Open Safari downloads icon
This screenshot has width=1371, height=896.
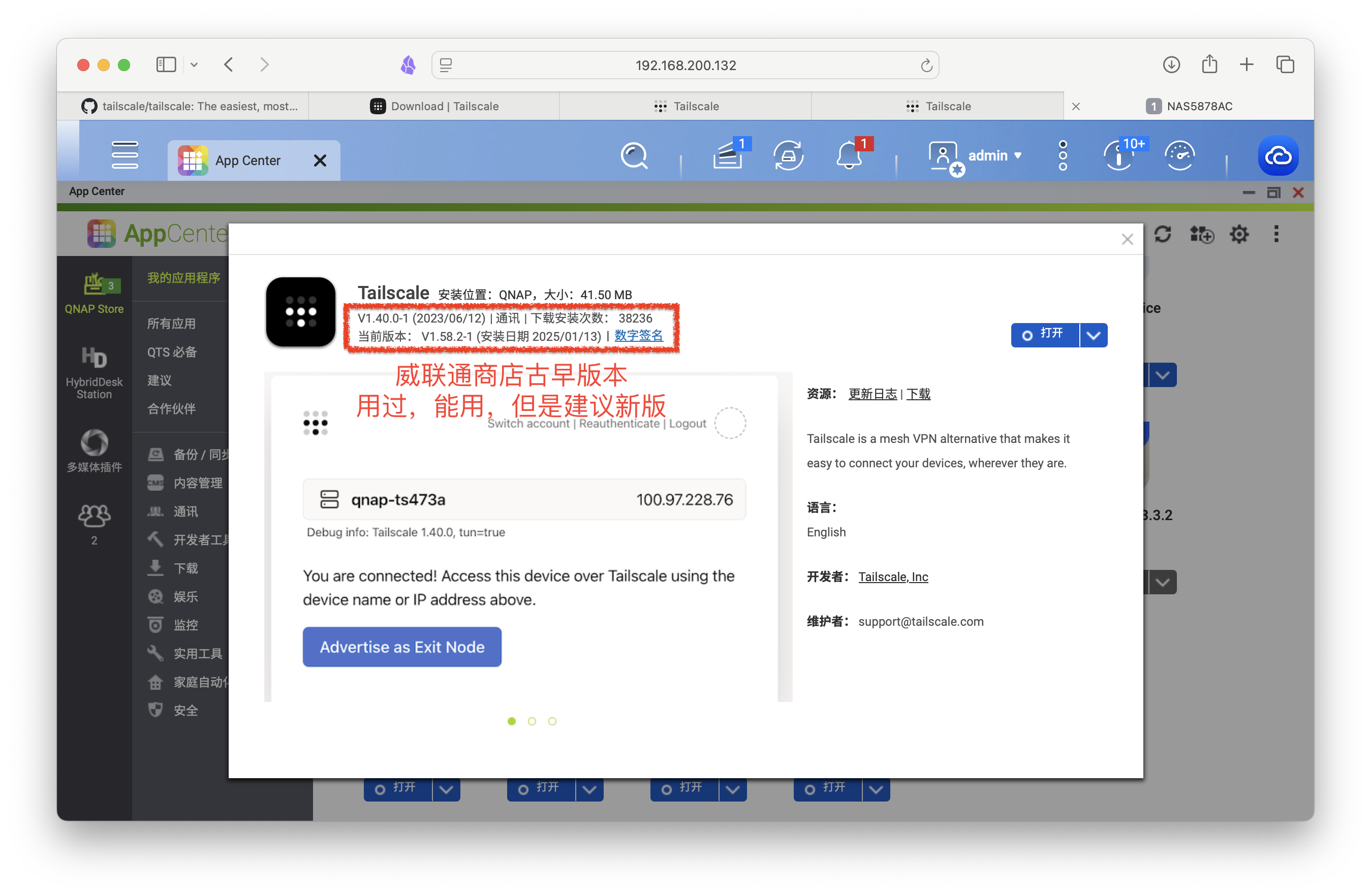[x=1171, y=65]
